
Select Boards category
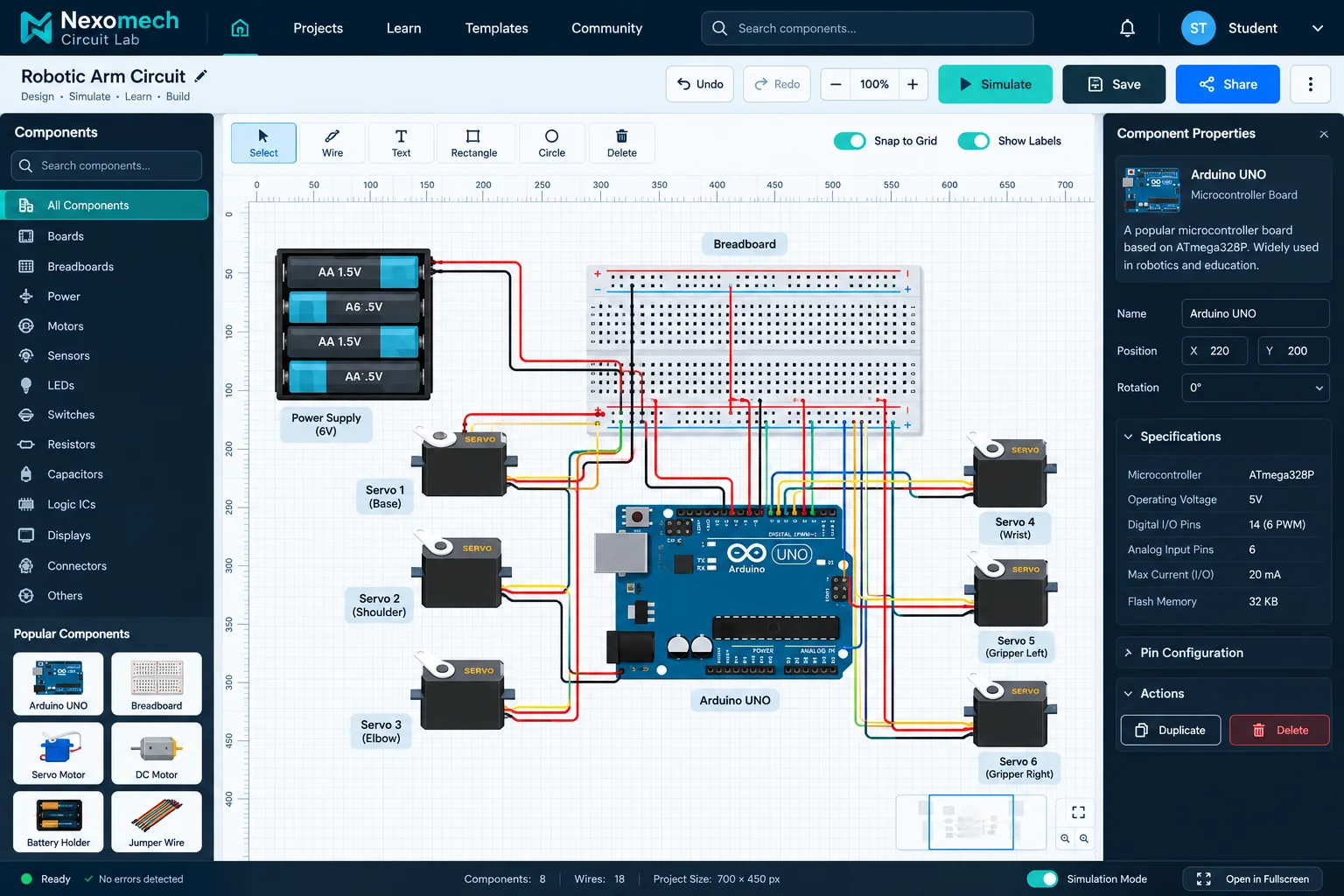coord(106,236)
